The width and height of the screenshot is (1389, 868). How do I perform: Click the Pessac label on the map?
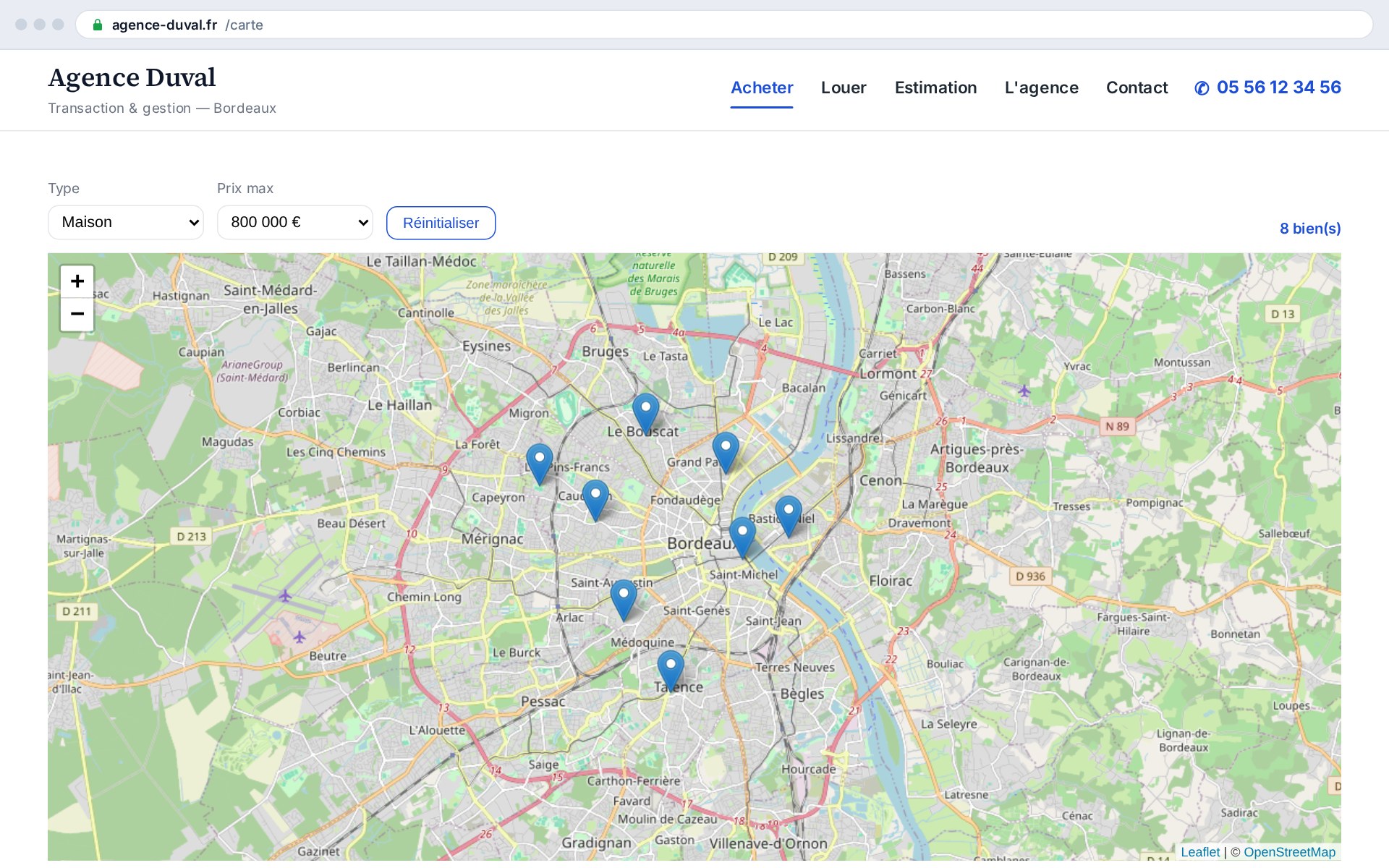click(x=543, y=702)
